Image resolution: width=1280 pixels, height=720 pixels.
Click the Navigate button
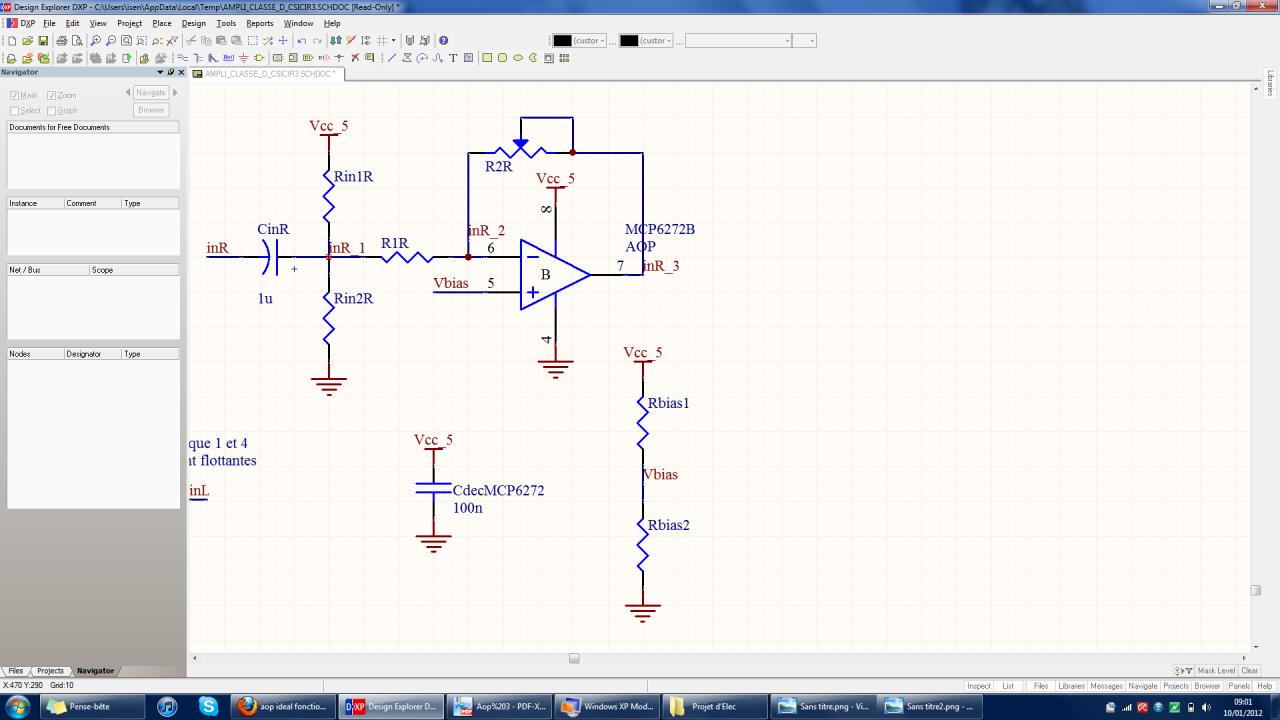click(151, 93)
